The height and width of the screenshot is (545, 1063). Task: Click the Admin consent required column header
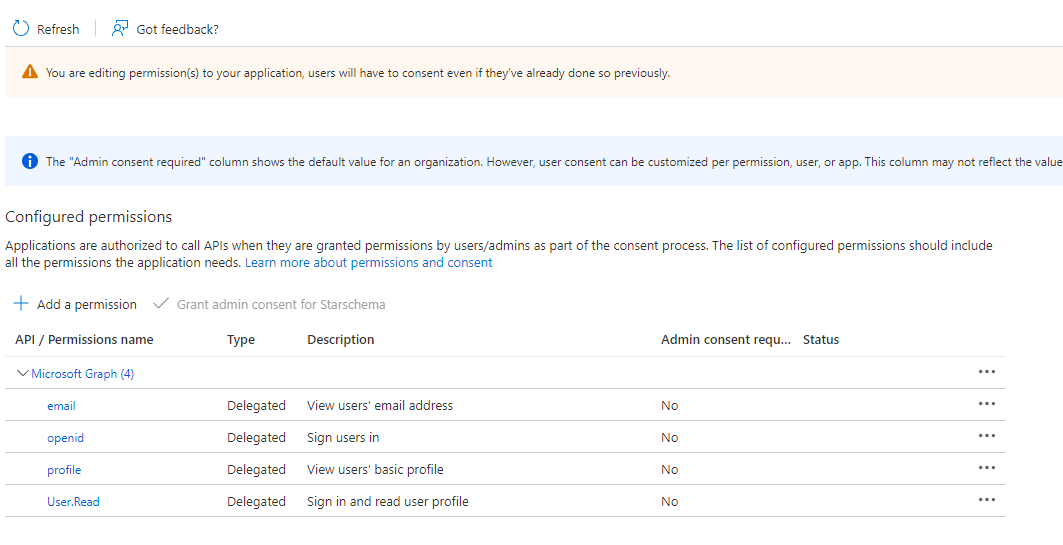(725, 340)
